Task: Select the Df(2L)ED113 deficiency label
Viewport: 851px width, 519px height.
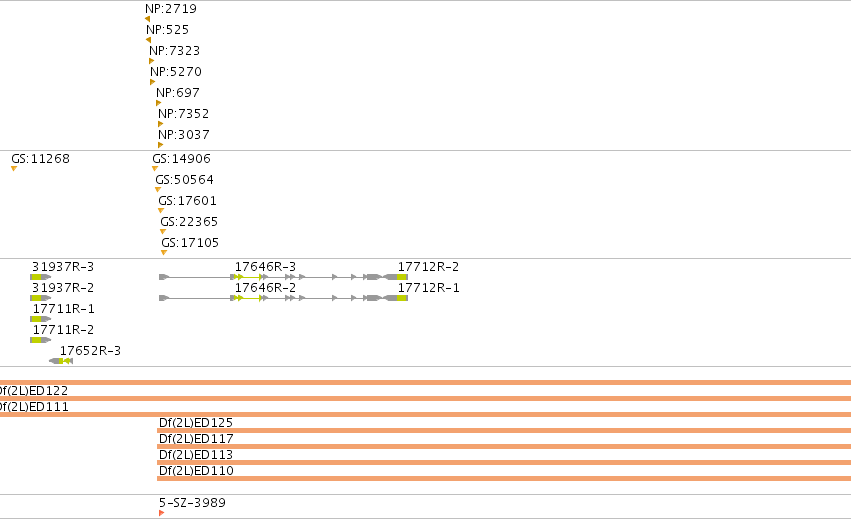Action: (x=196, y=455)
